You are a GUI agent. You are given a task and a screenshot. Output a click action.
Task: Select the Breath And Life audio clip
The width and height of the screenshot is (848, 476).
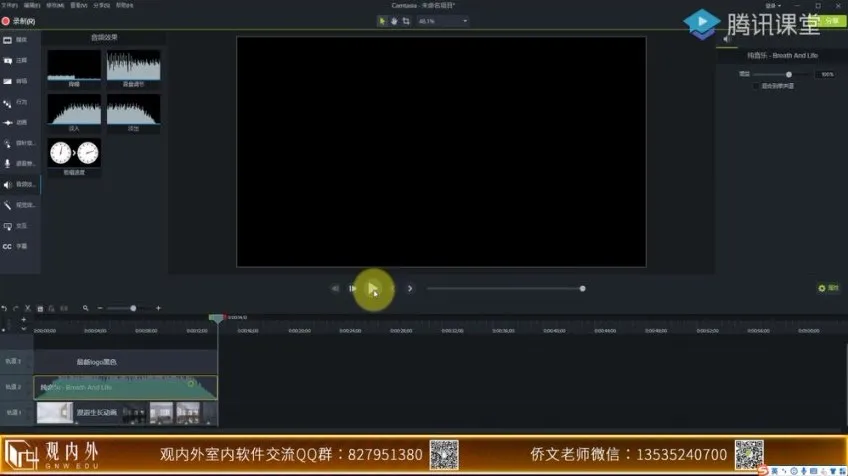125,387
